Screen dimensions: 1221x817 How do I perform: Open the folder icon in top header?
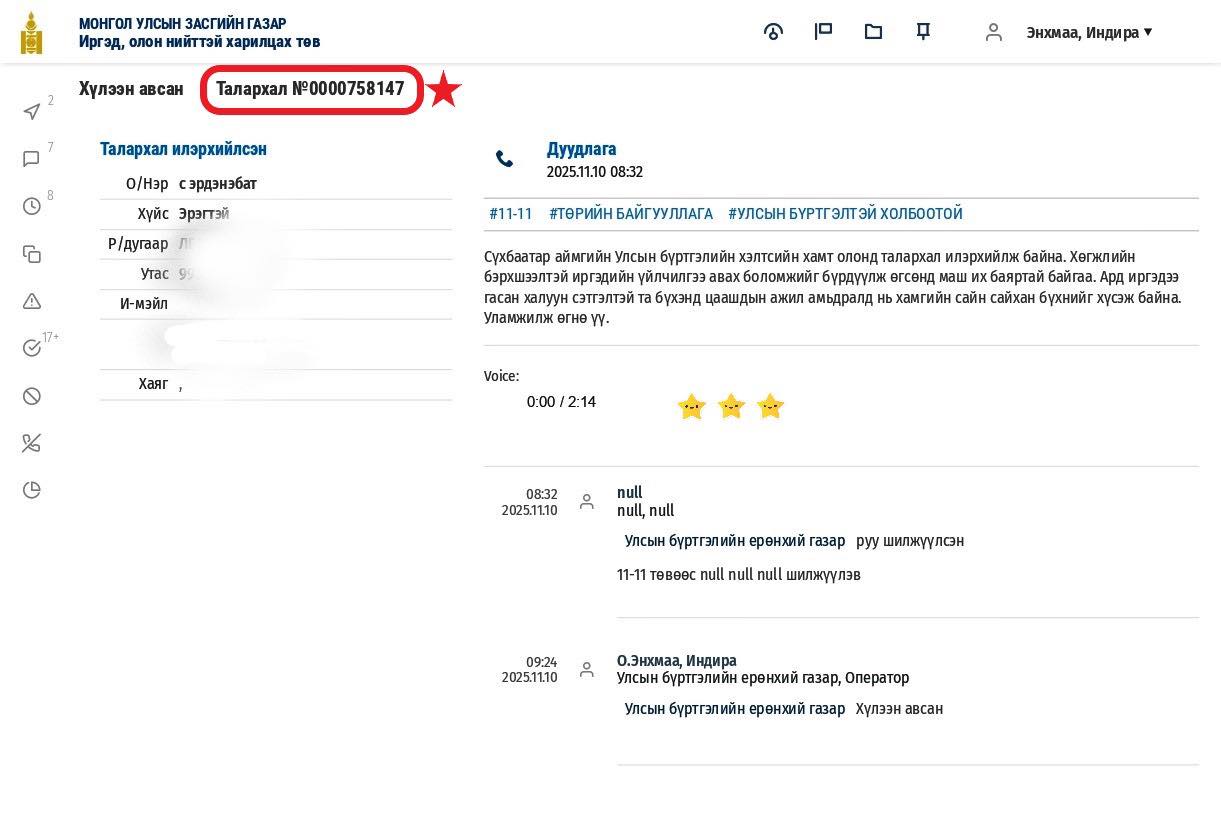pos(873,32)
